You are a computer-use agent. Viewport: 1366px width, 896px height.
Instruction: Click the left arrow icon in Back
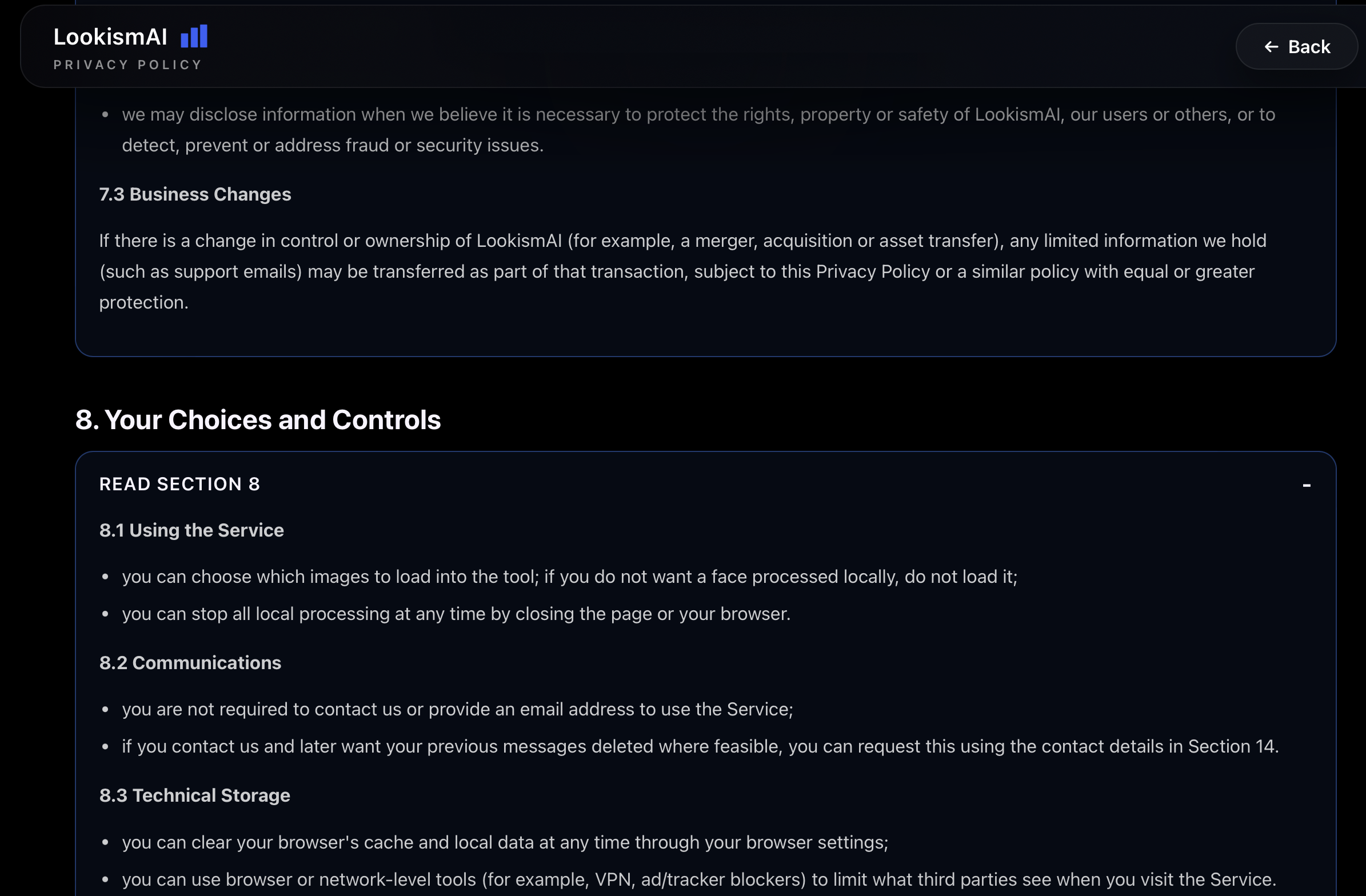tap(1271, 47)
